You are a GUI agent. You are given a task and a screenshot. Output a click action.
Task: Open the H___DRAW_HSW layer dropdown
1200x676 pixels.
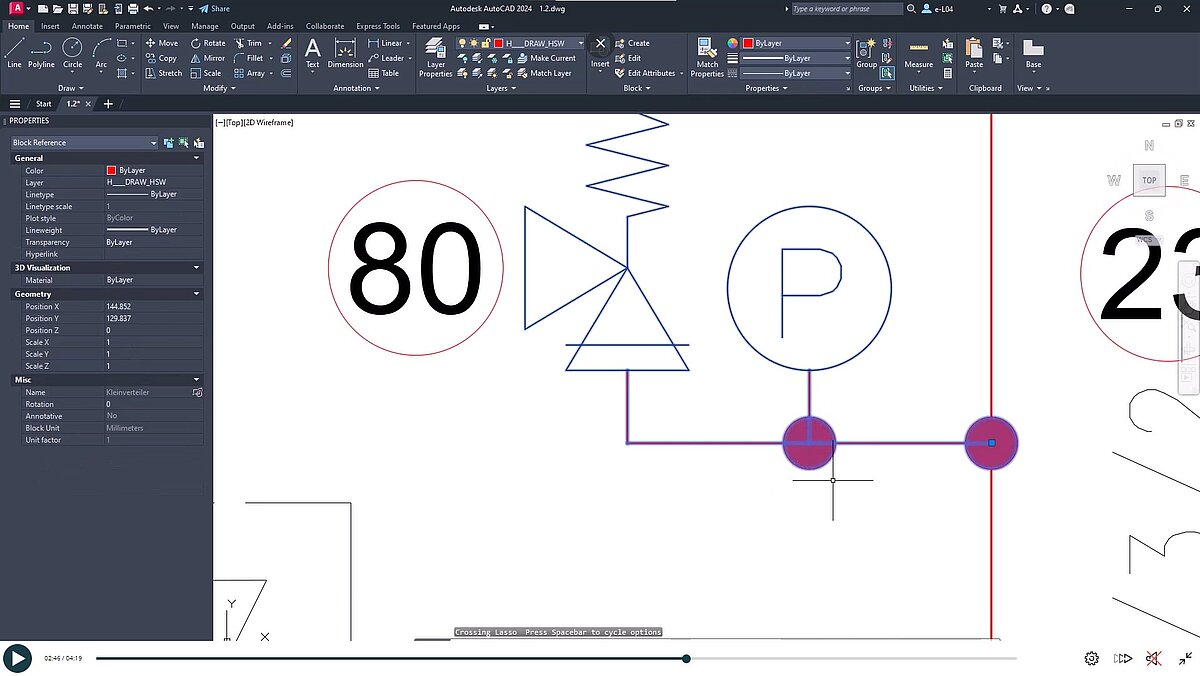pos(581,43)
